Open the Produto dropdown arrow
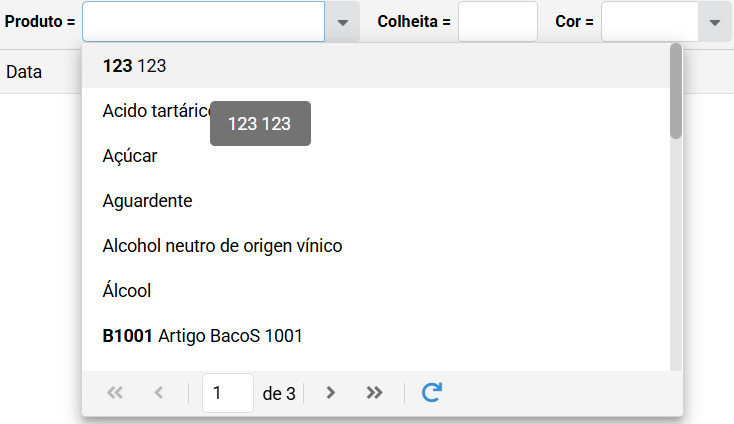 click(x=343, y=22)
